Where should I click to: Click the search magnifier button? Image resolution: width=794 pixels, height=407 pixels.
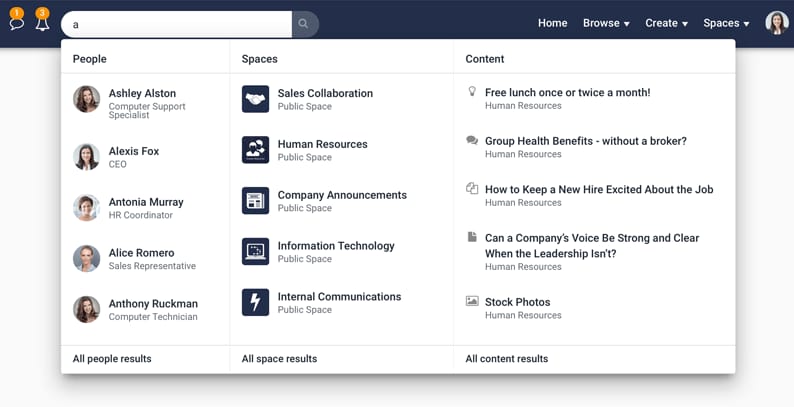(x=305, y=24)
